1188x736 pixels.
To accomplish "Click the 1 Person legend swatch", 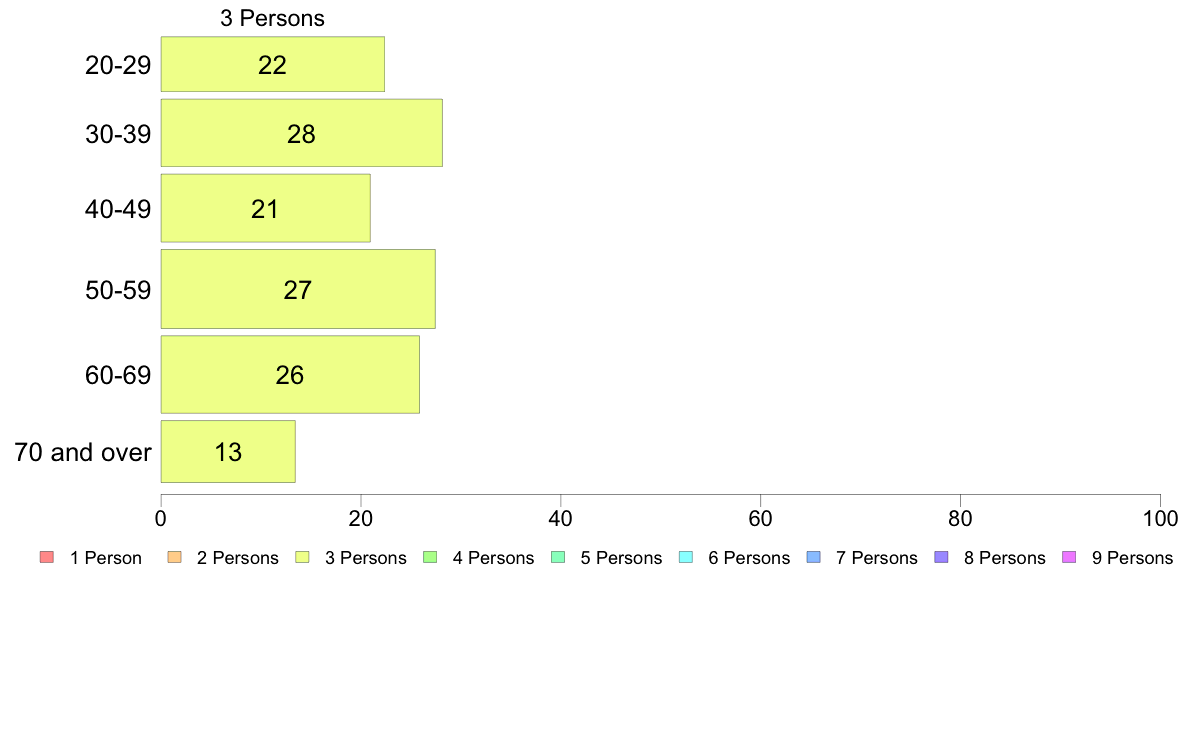I will (x=47, y=557).
